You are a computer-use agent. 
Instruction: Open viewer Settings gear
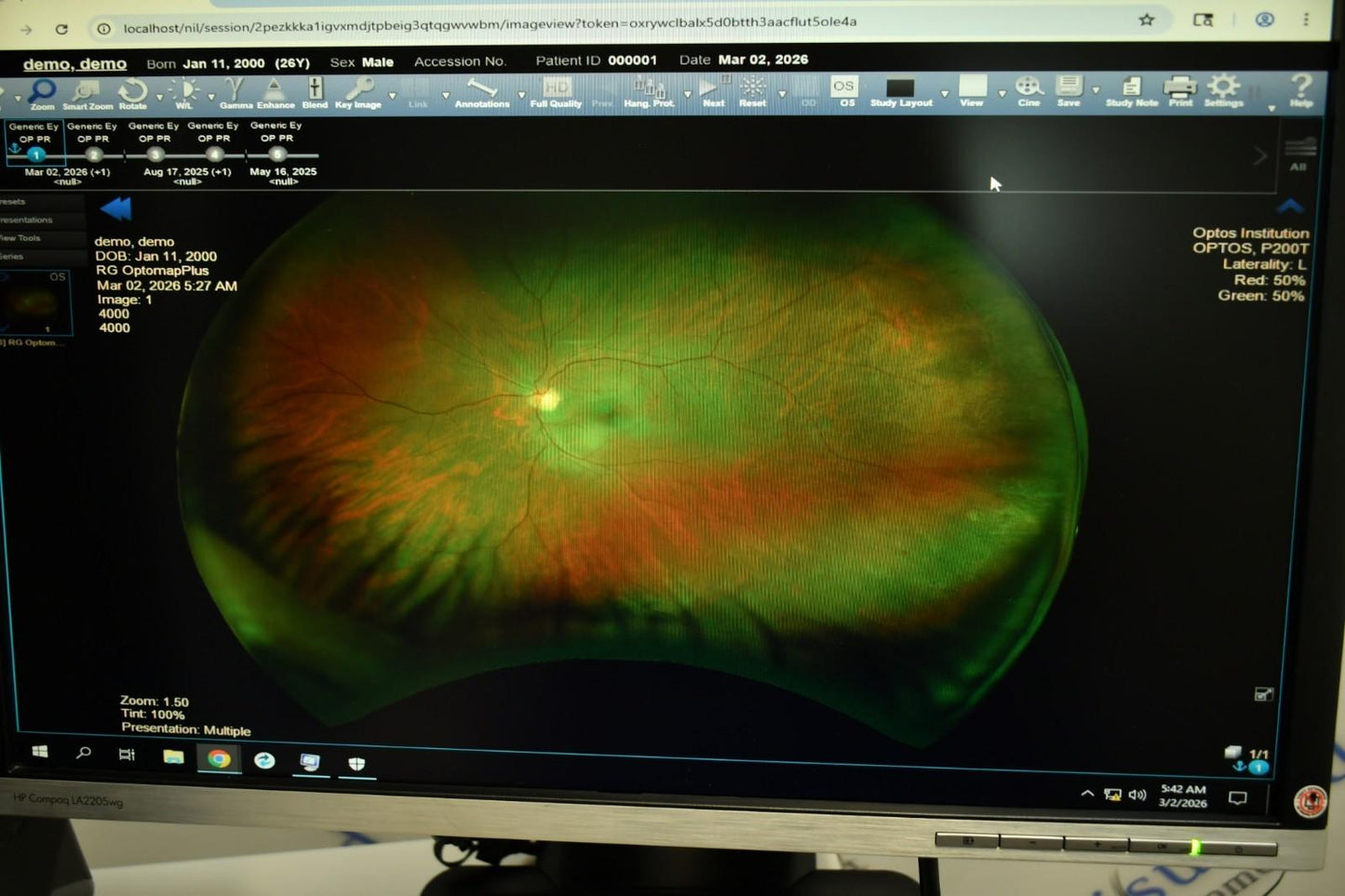click(x=1223, y=91)
